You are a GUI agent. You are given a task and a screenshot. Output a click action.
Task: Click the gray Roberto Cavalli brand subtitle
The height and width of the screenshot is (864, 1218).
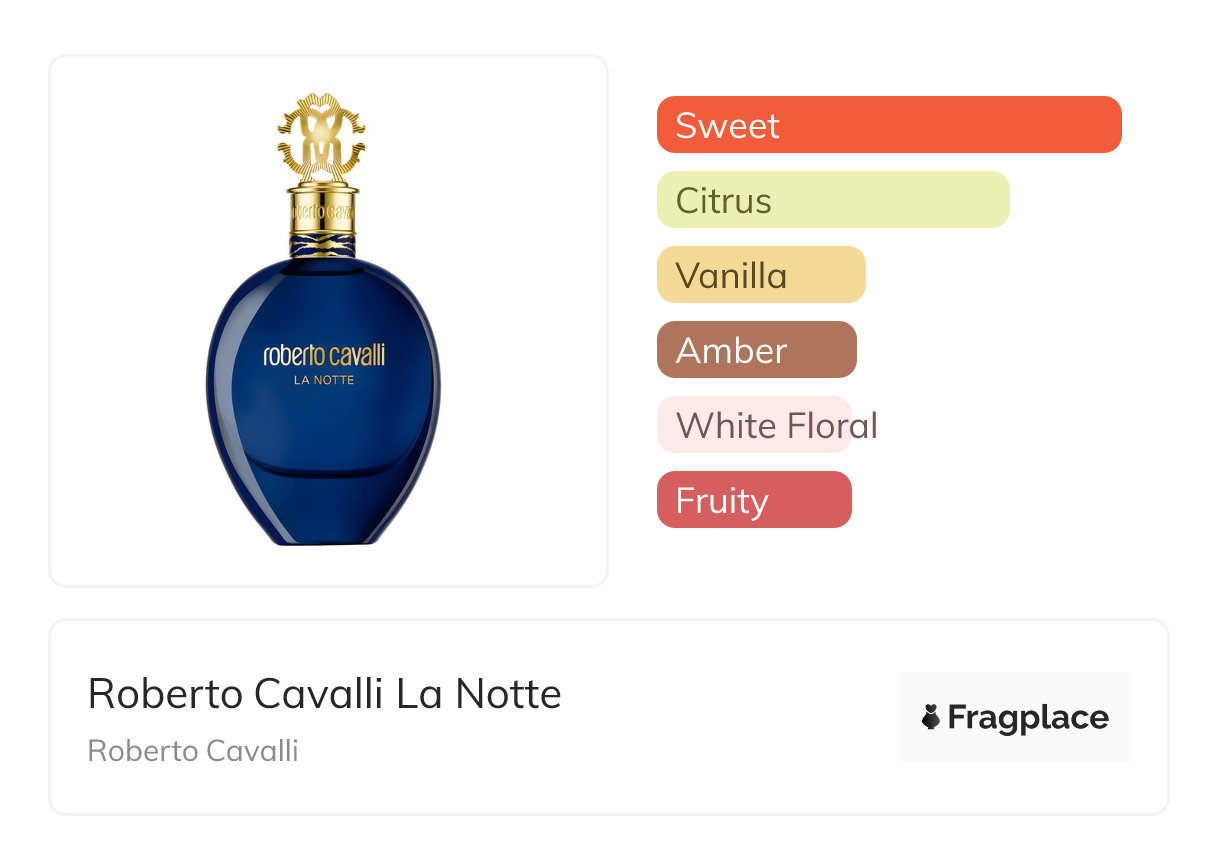click(x=193, y=750)
